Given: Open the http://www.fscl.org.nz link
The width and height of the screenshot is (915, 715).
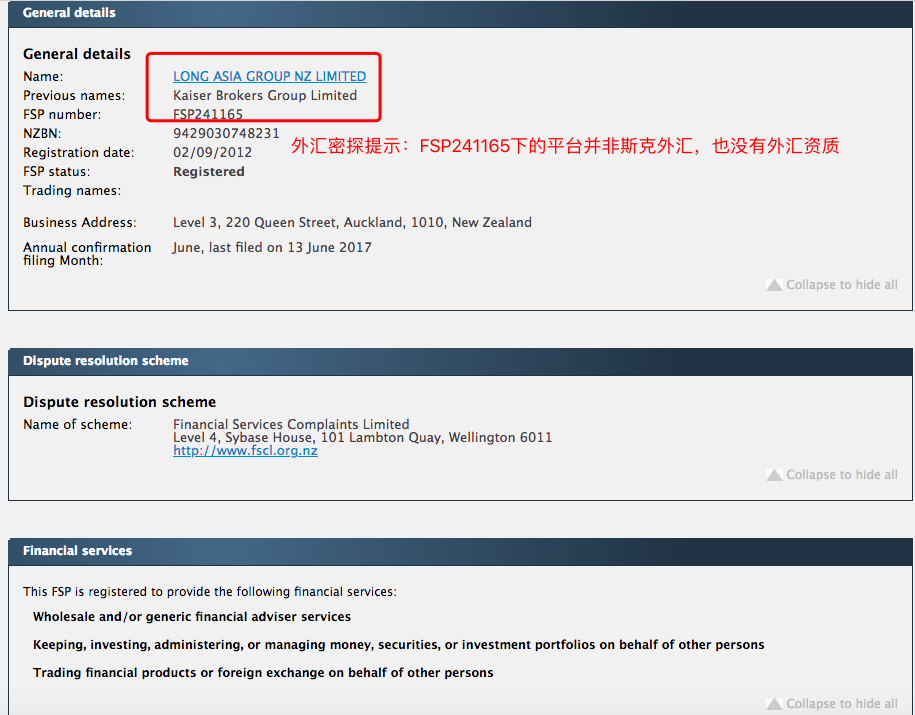Looking at the screenshot, I should tap(245, 451).
